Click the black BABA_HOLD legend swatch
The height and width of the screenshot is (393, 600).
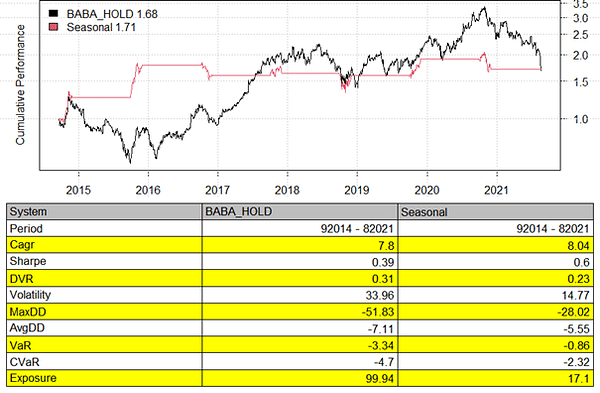pos(53,13)
